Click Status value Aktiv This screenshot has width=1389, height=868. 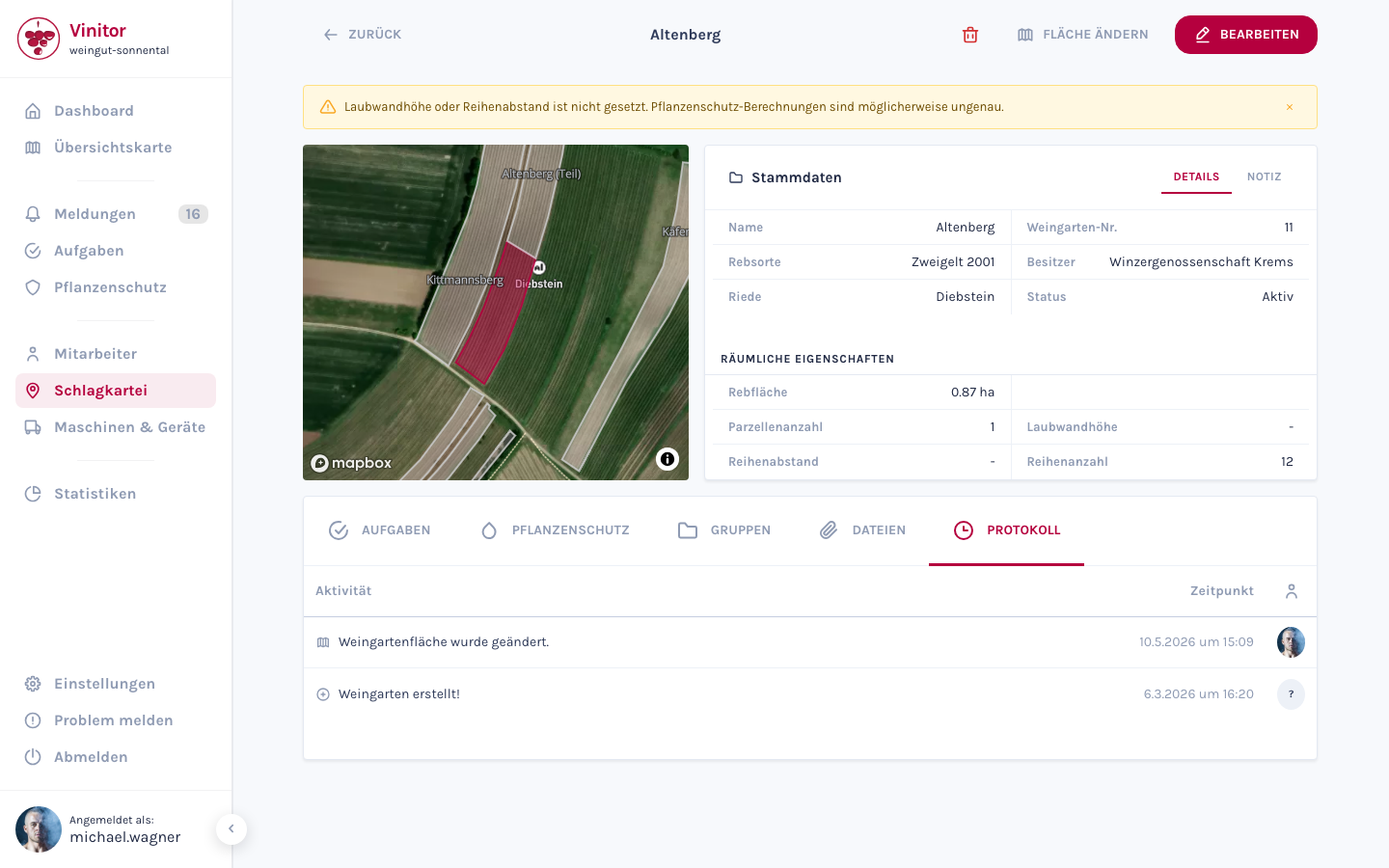(1277, 297)
